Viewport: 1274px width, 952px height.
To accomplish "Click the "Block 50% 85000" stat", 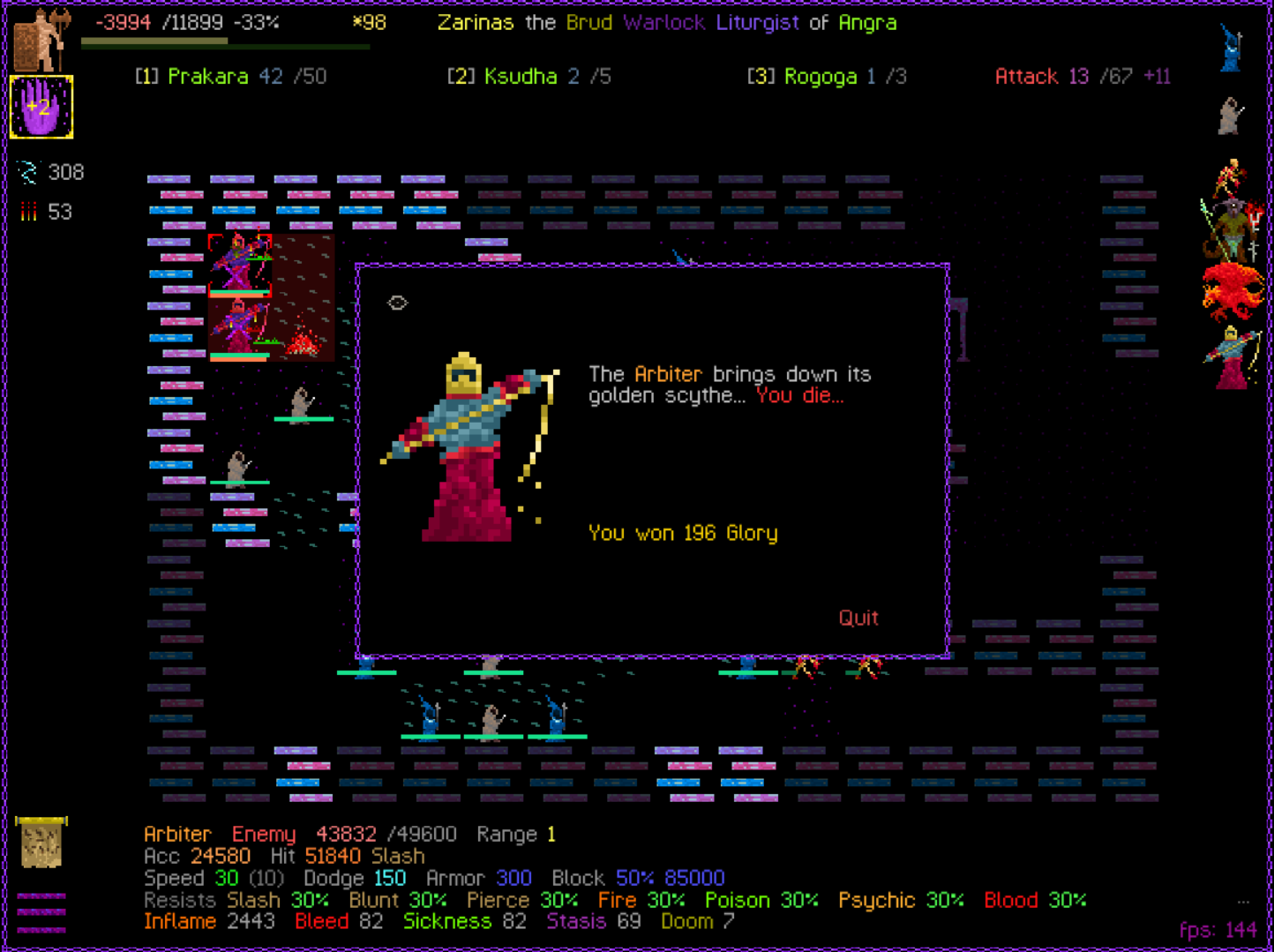I will tap(639, 878).
